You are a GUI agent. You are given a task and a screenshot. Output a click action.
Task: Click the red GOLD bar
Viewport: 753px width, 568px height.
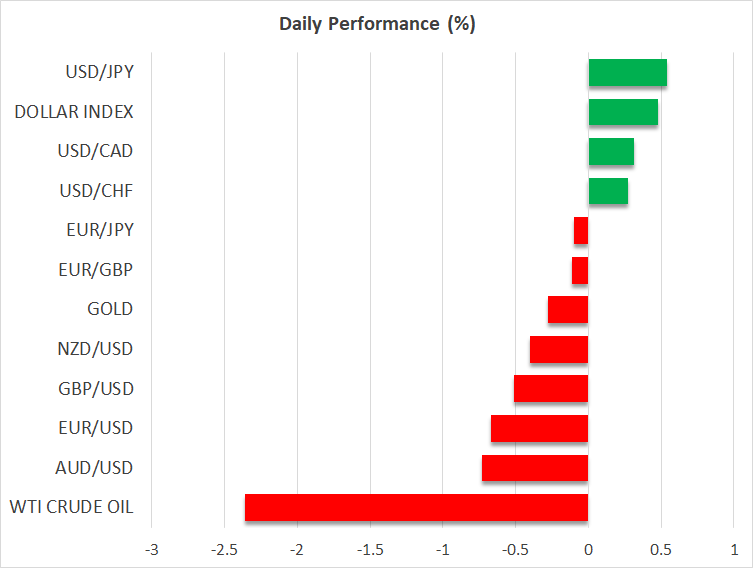pyautogui.click(x=568, y=310)
